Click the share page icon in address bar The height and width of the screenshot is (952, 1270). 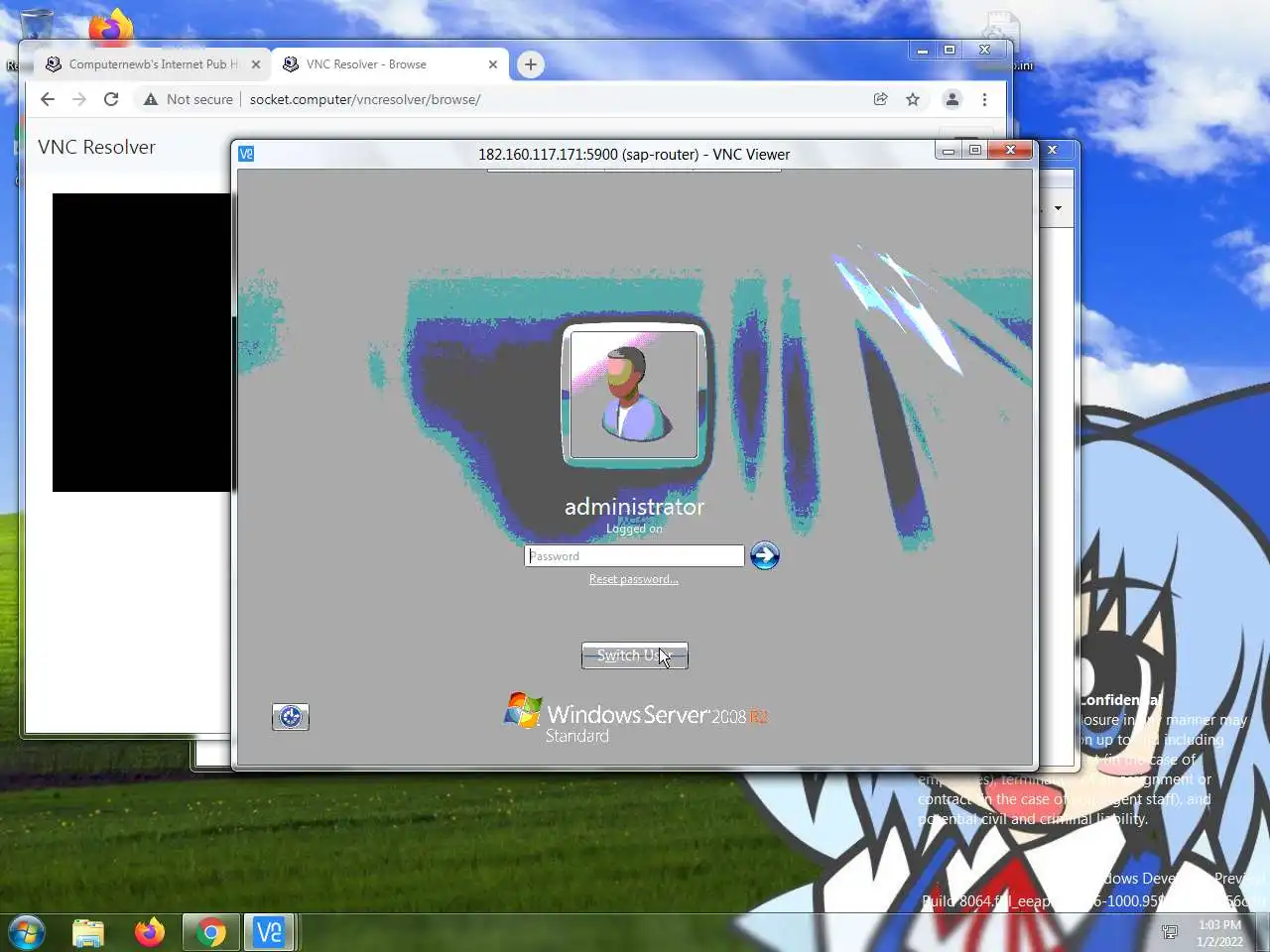880,99
